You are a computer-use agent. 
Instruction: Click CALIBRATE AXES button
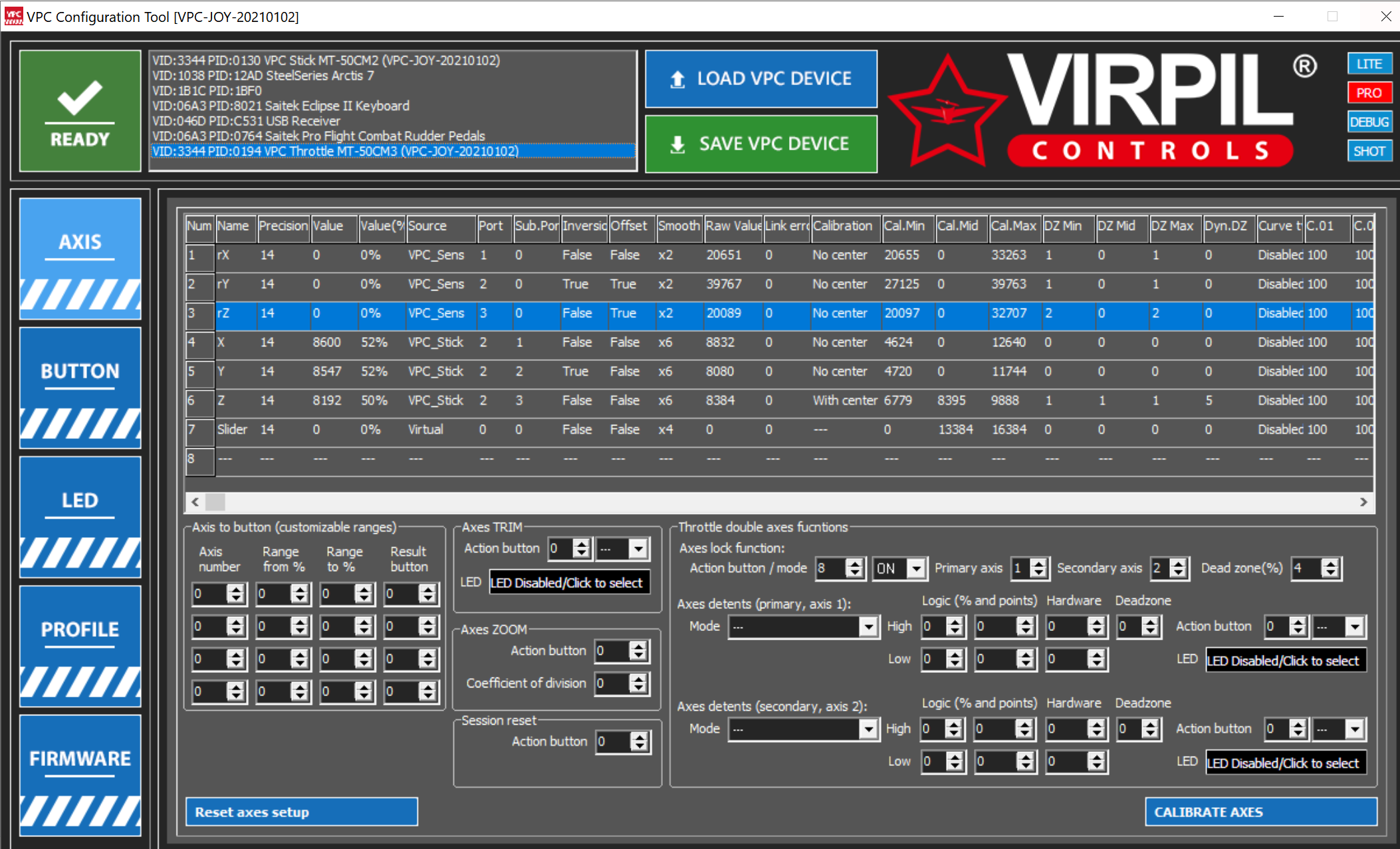(x=1260, y=812)
